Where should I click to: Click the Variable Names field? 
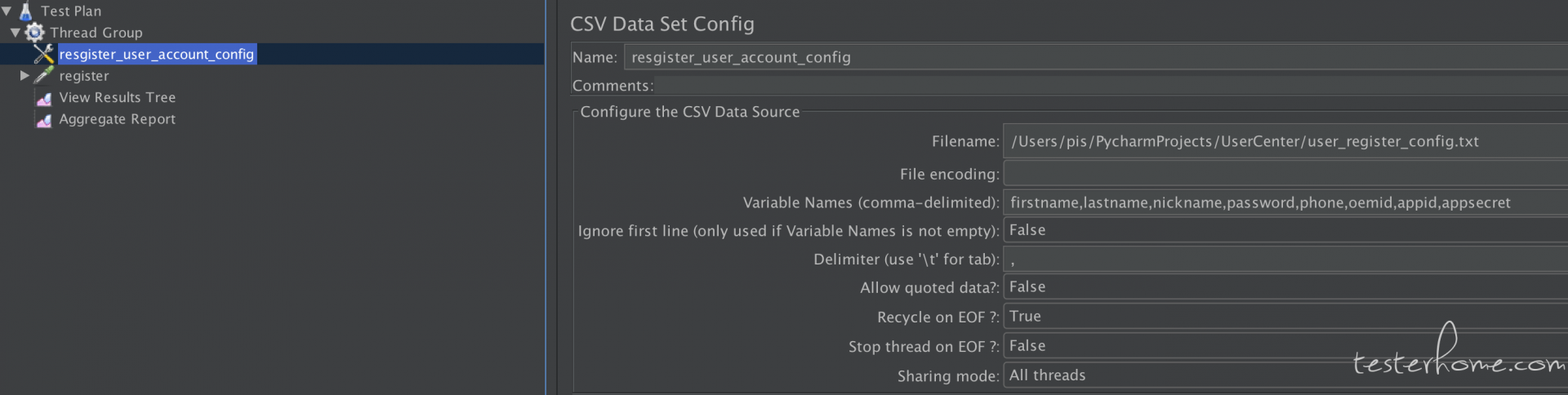click(x=1285, y=202)
